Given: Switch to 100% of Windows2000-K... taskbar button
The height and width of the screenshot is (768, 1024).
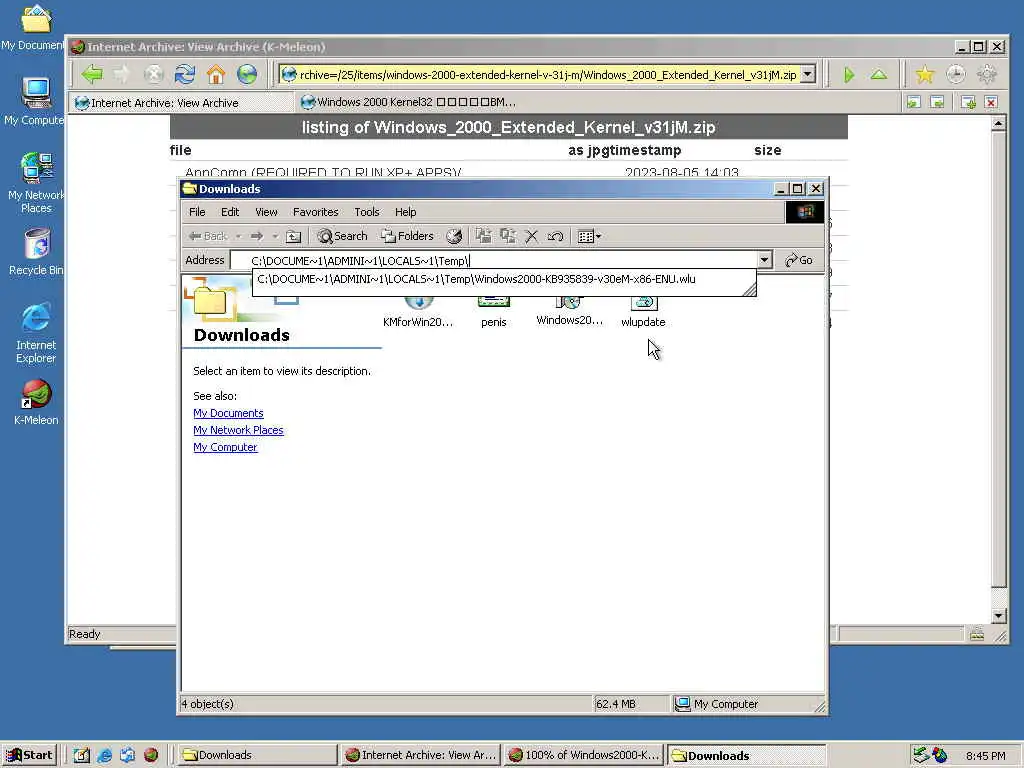Looking at the screenshot, I should pos(584,755).
